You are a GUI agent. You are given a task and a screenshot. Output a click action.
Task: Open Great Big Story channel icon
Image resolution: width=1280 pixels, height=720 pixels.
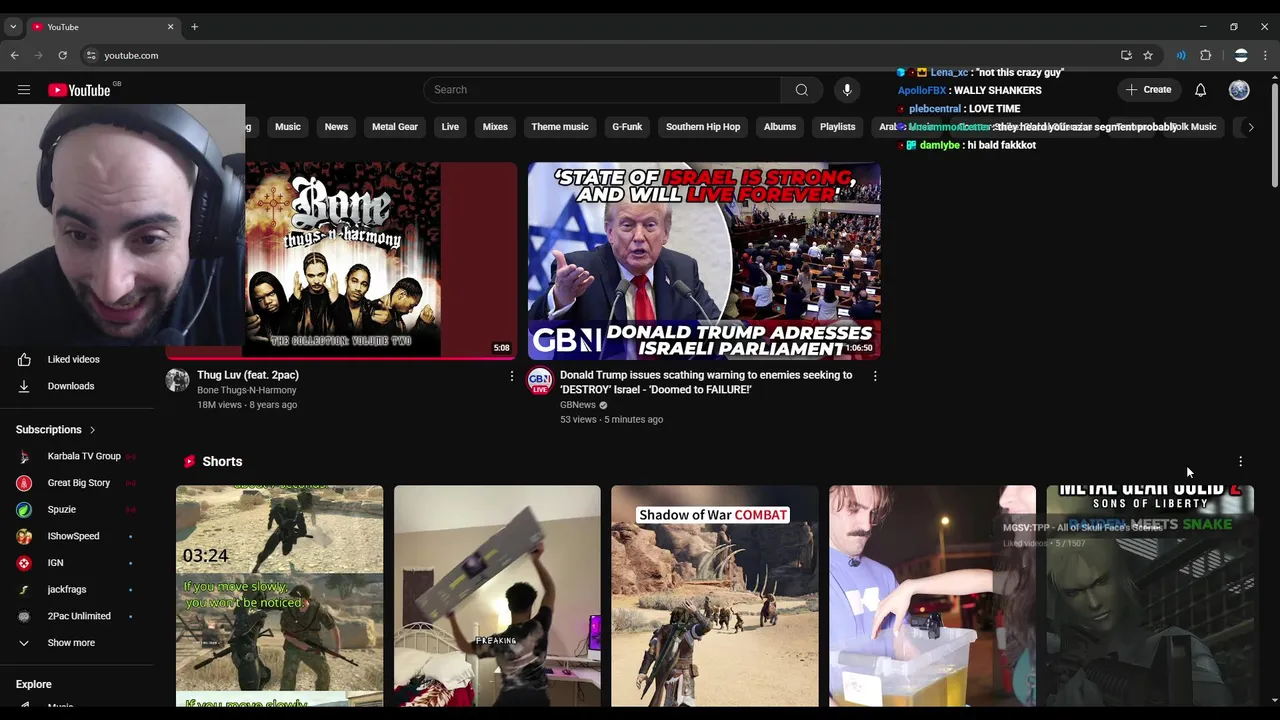[24, 483]
